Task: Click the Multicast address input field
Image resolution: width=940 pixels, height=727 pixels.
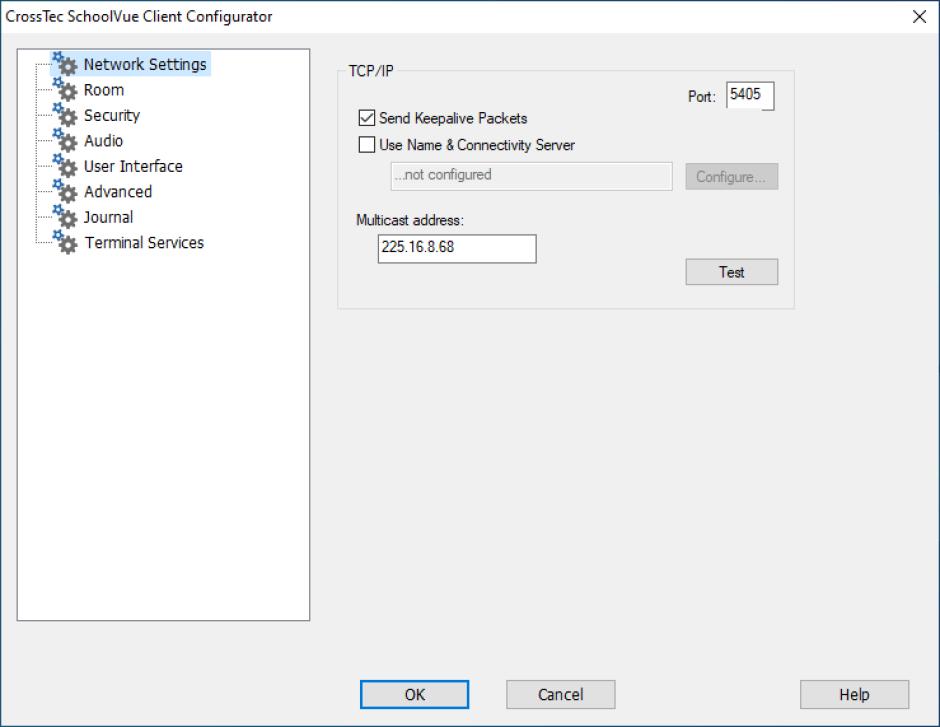Action: (x=457, y=248)
